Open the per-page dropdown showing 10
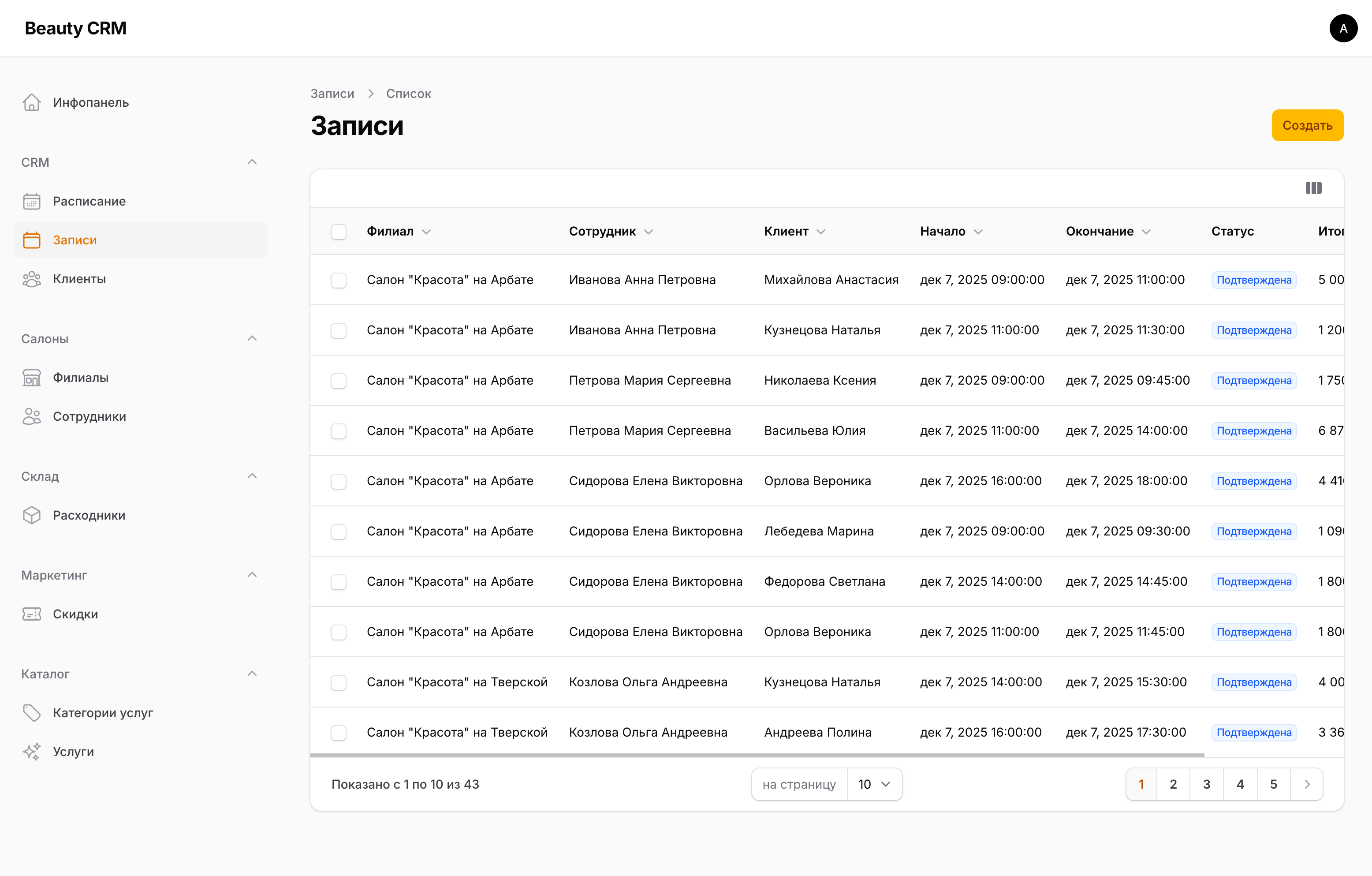The width and height of the screenshot is (1372, 876). pos(873,784)
